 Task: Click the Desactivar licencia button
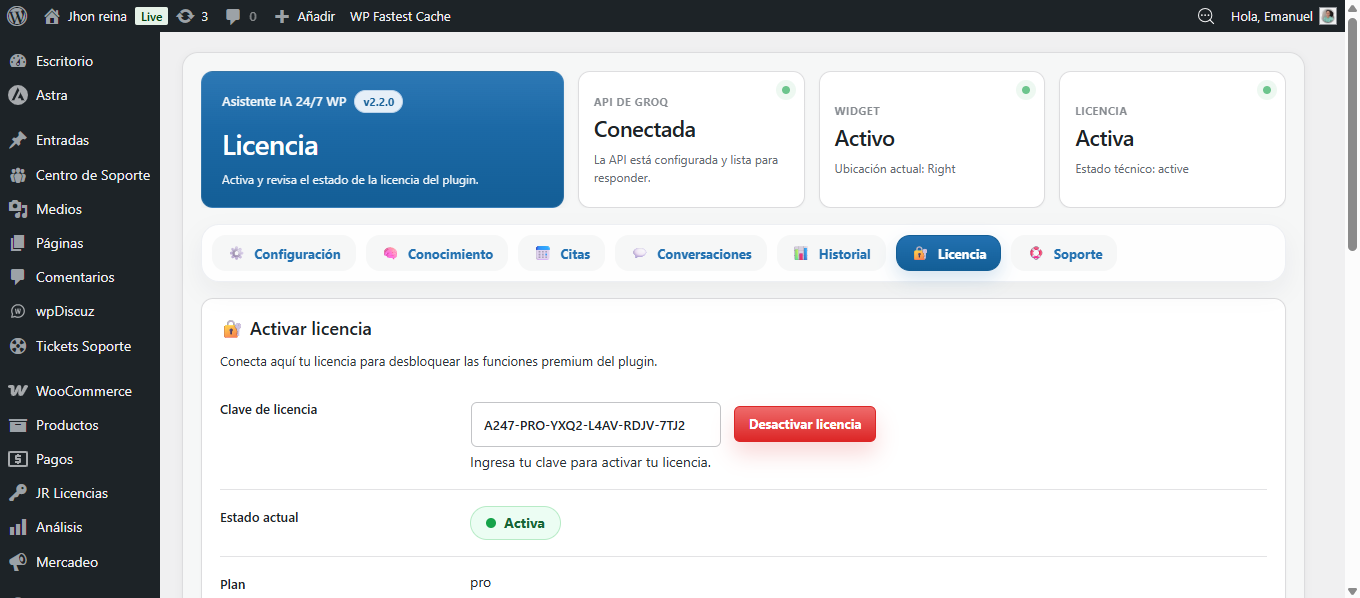805,424
